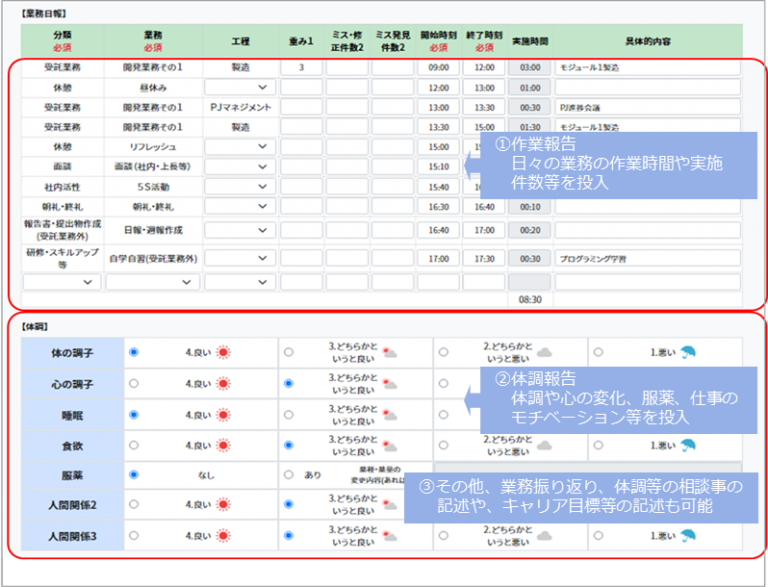The height and width of the screenshot is (587, 768).
Task: Click the gray cloud icon in 体の調子 row
Action: click(x=545, y=352)
